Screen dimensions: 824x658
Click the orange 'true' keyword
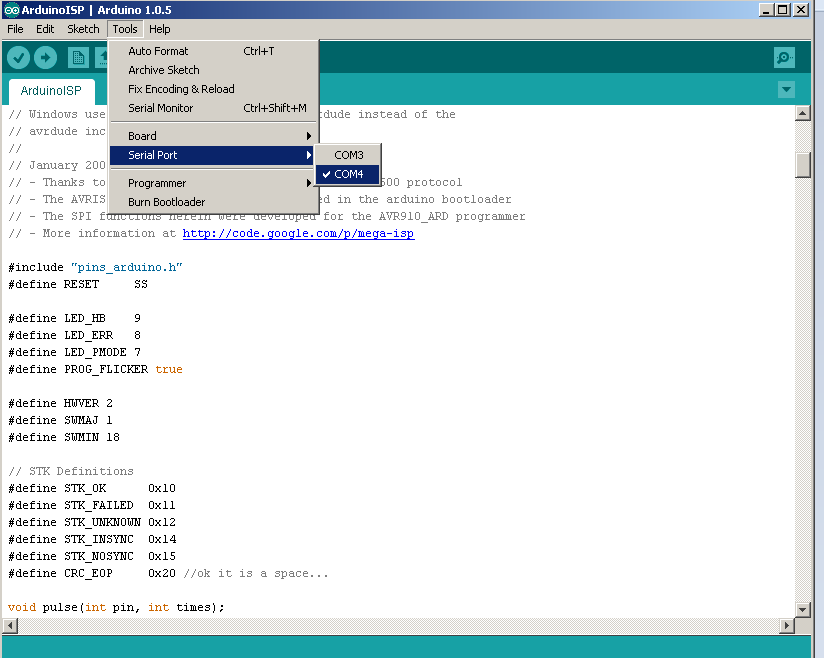coord(169,369)
